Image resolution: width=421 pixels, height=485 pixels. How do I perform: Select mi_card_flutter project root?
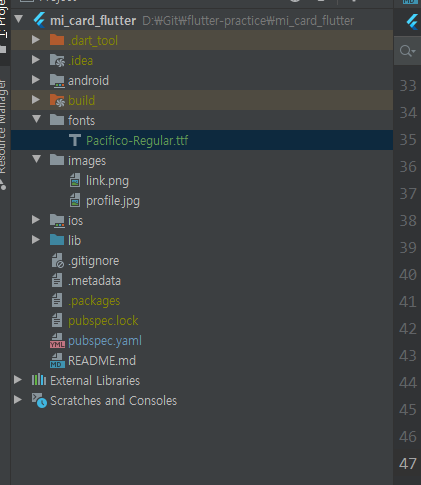pyautogui.click(x=93, y=21)
